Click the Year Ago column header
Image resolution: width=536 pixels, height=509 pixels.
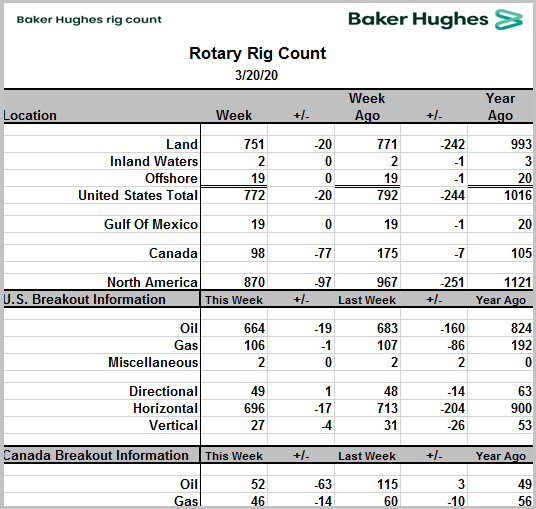[500, 107]
